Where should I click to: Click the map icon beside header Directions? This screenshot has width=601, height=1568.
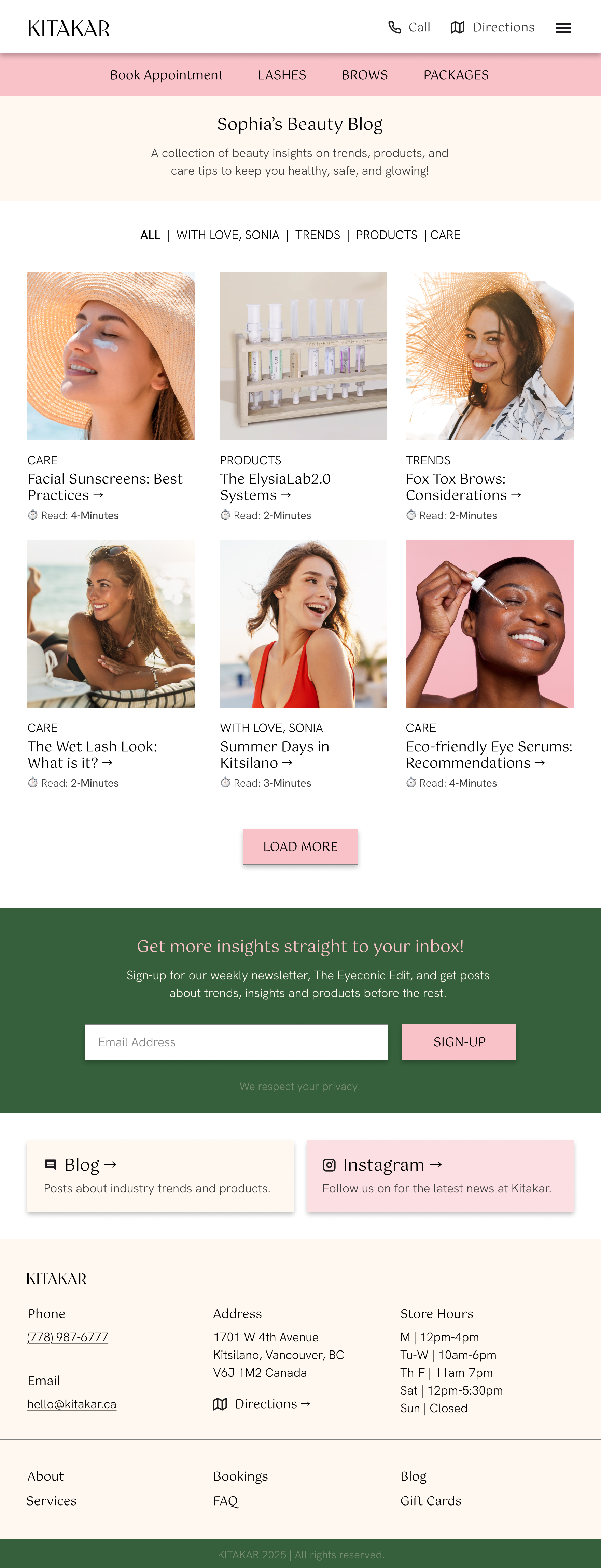point(457,27)
